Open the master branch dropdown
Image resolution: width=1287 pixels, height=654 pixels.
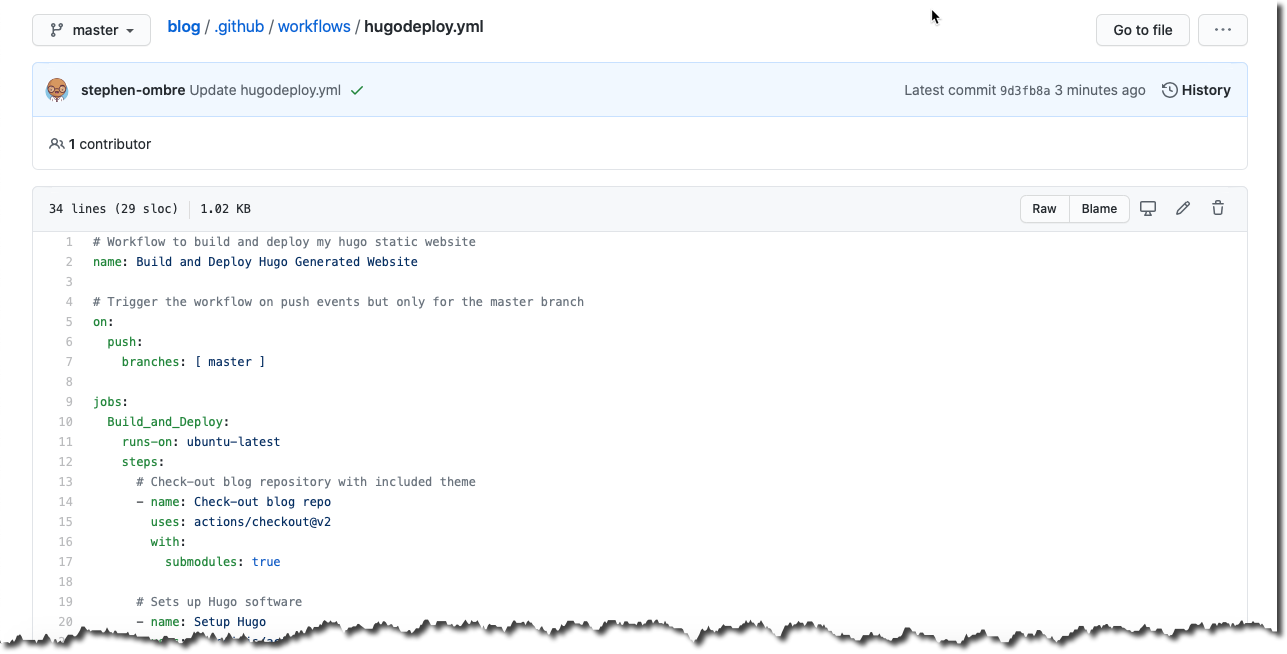[91, 30]
